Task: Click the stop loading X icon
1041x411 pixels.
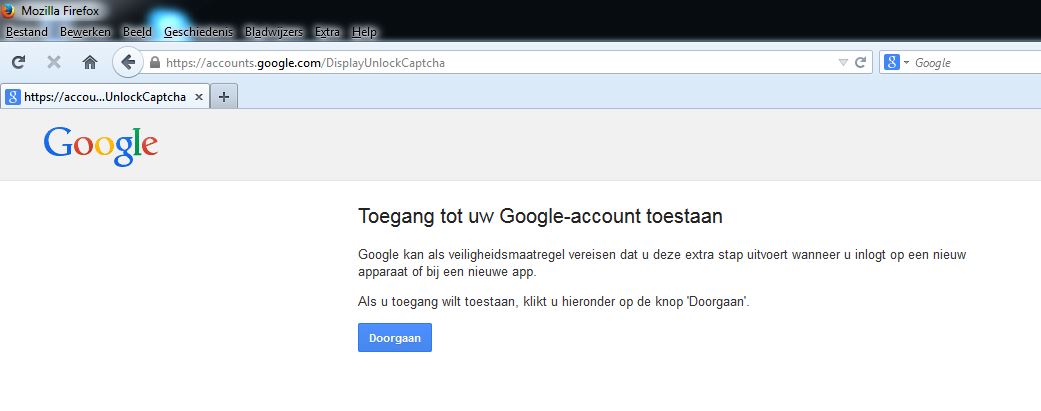Action: pos(54,62)
